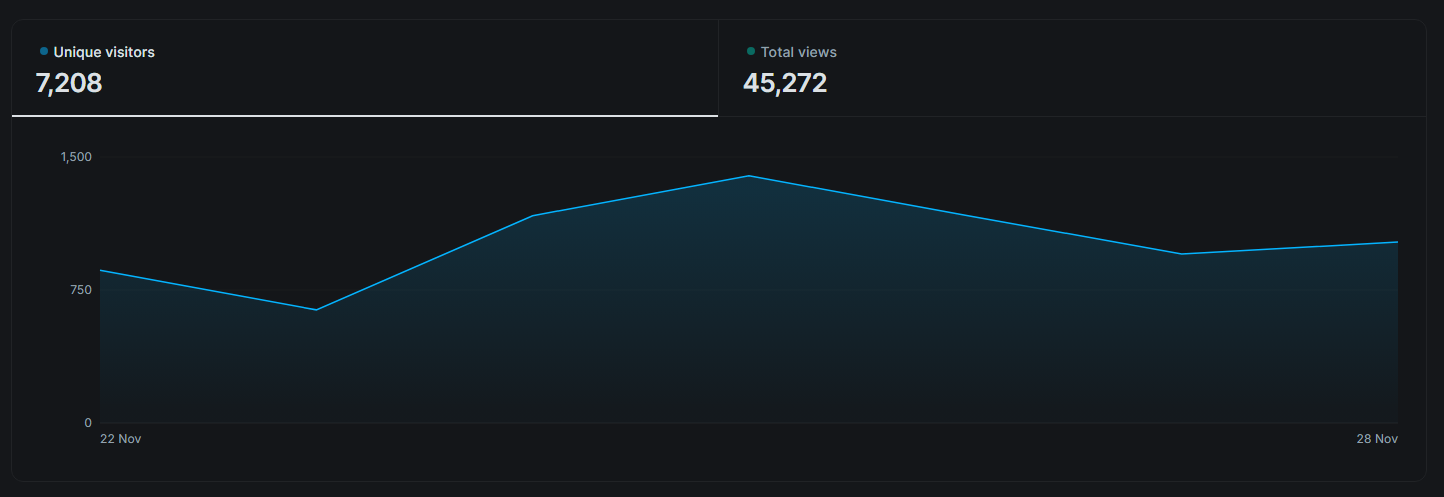Screen dimensions: 1444x497
Task: Click the 7,208 unique visitors count
Action: (x=69, y=83)
